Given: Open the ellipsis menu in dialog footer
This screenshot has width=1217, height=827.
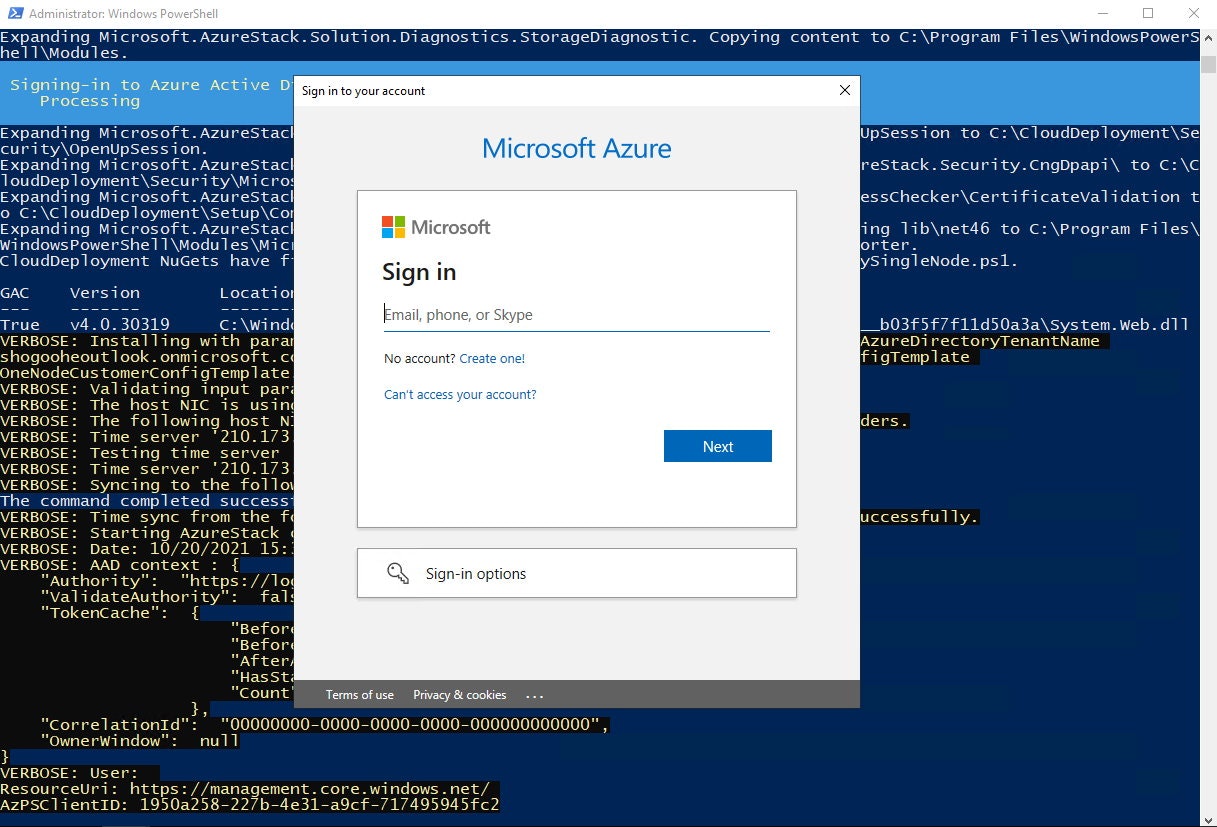Looking at the screenshot, I should pos(534,695).
